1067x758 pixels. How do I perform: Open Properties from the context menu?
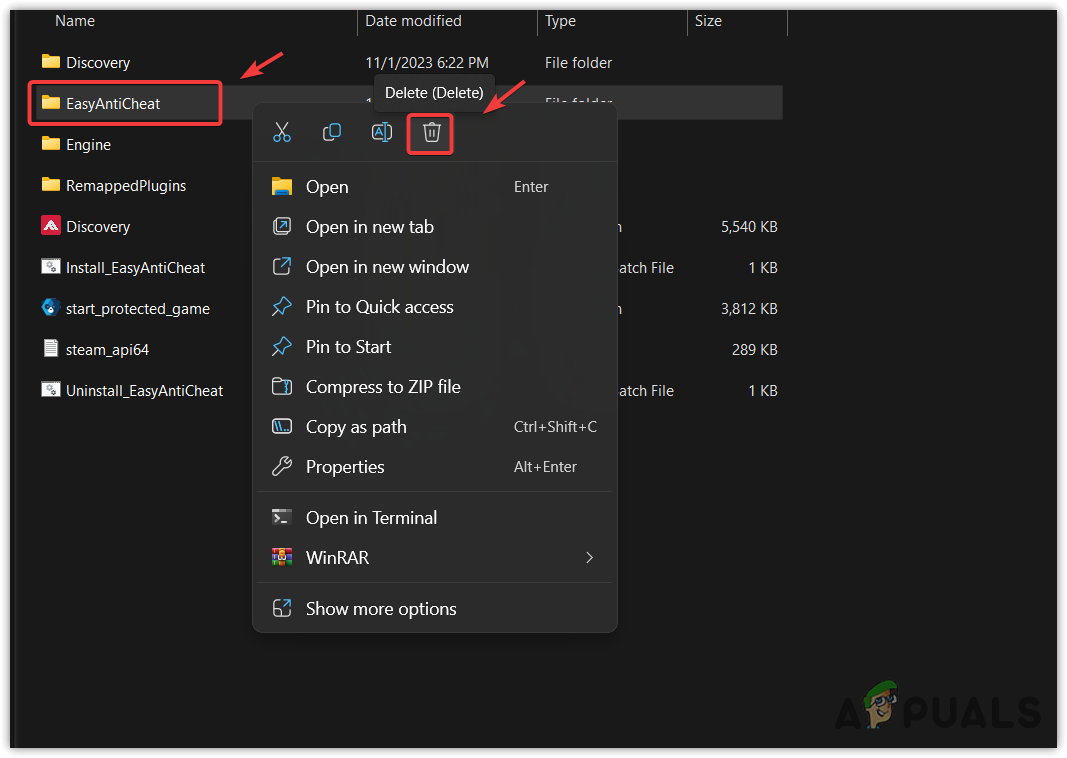pos(435,467)
